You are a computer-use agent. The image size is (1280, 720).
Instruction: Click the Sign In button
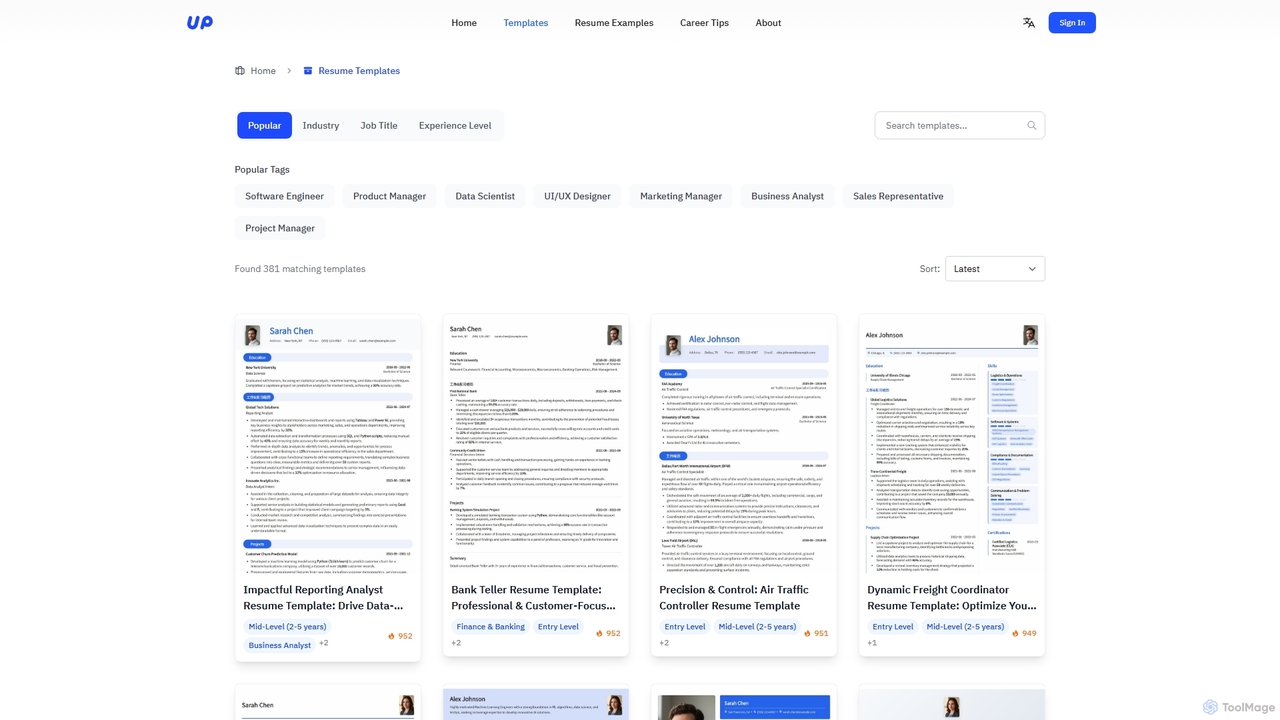point(1072,22)
